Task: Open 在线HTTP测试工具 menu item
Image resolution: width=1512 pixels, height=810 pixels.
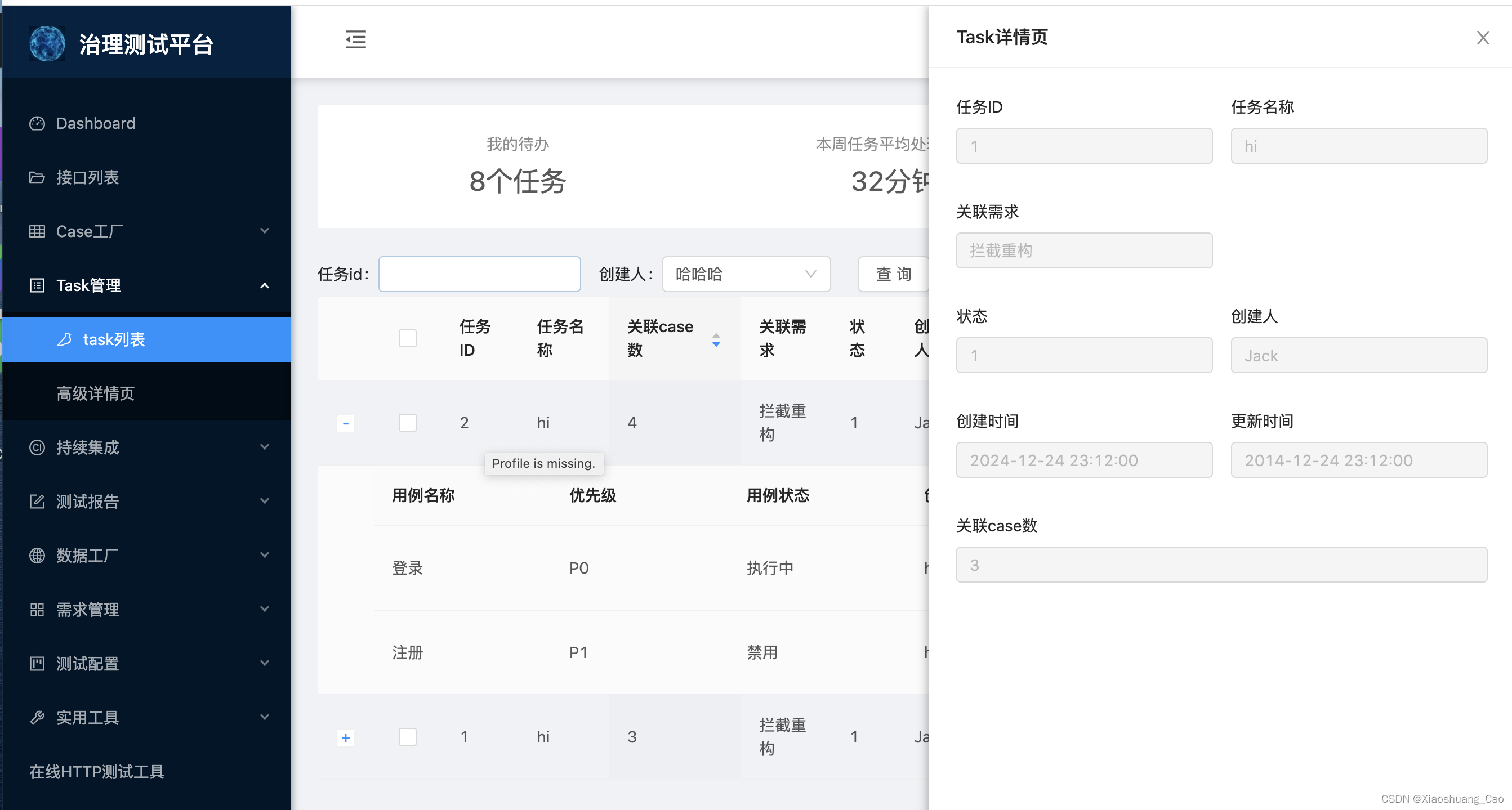Action: click(147, 771)
